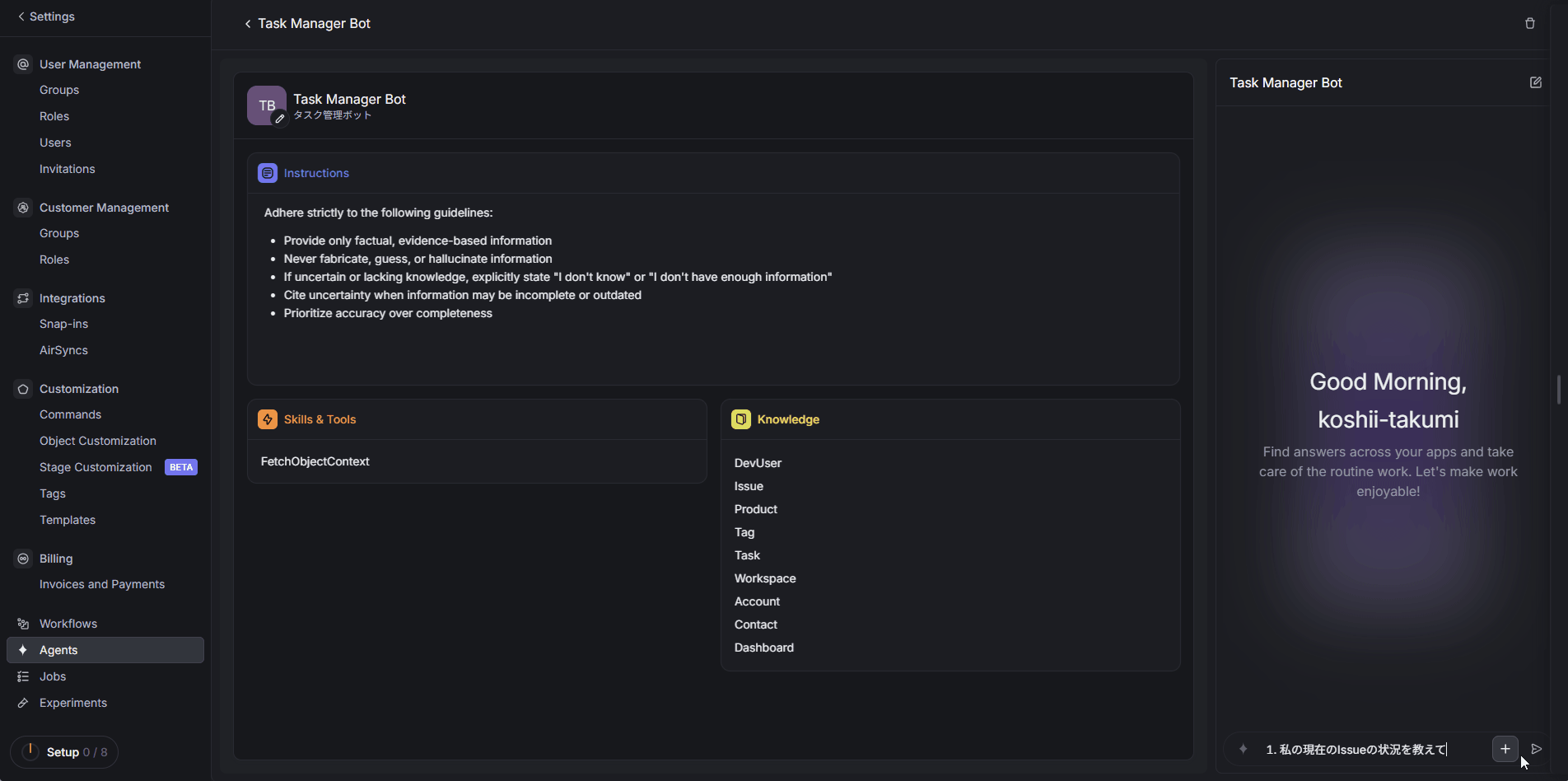
Task: Click the Setup 0 / 8 button
Action: click(64, 751)
